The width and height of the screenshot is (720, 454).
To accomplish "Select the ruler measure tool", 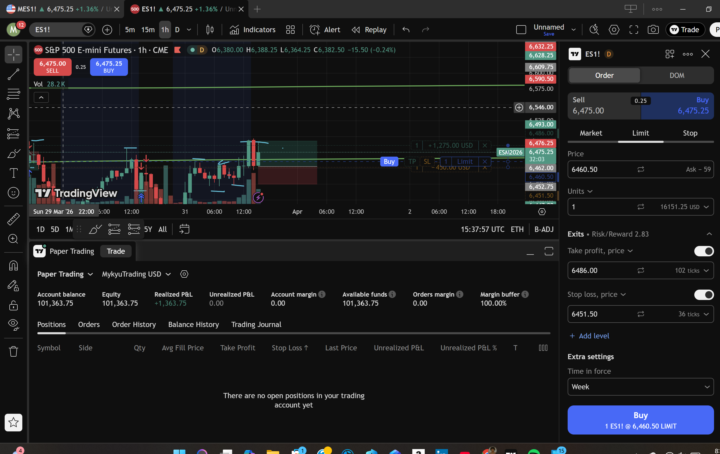I will coord(13,219).
